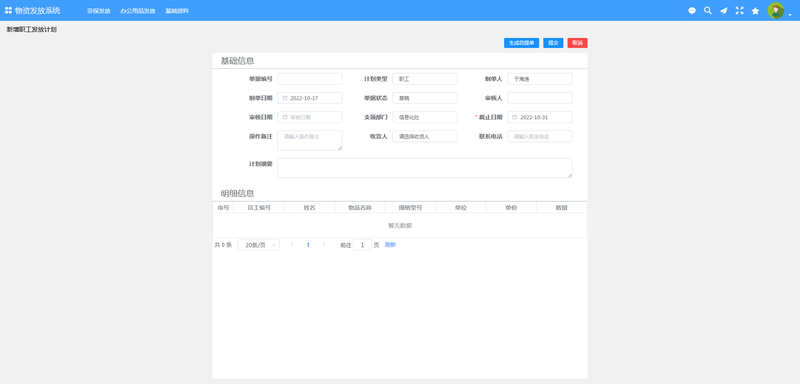Image resolution: width=800 pixels, height=384 pixels.
Task: Click the search magnifier icon in header
Action: pos(708,10)
